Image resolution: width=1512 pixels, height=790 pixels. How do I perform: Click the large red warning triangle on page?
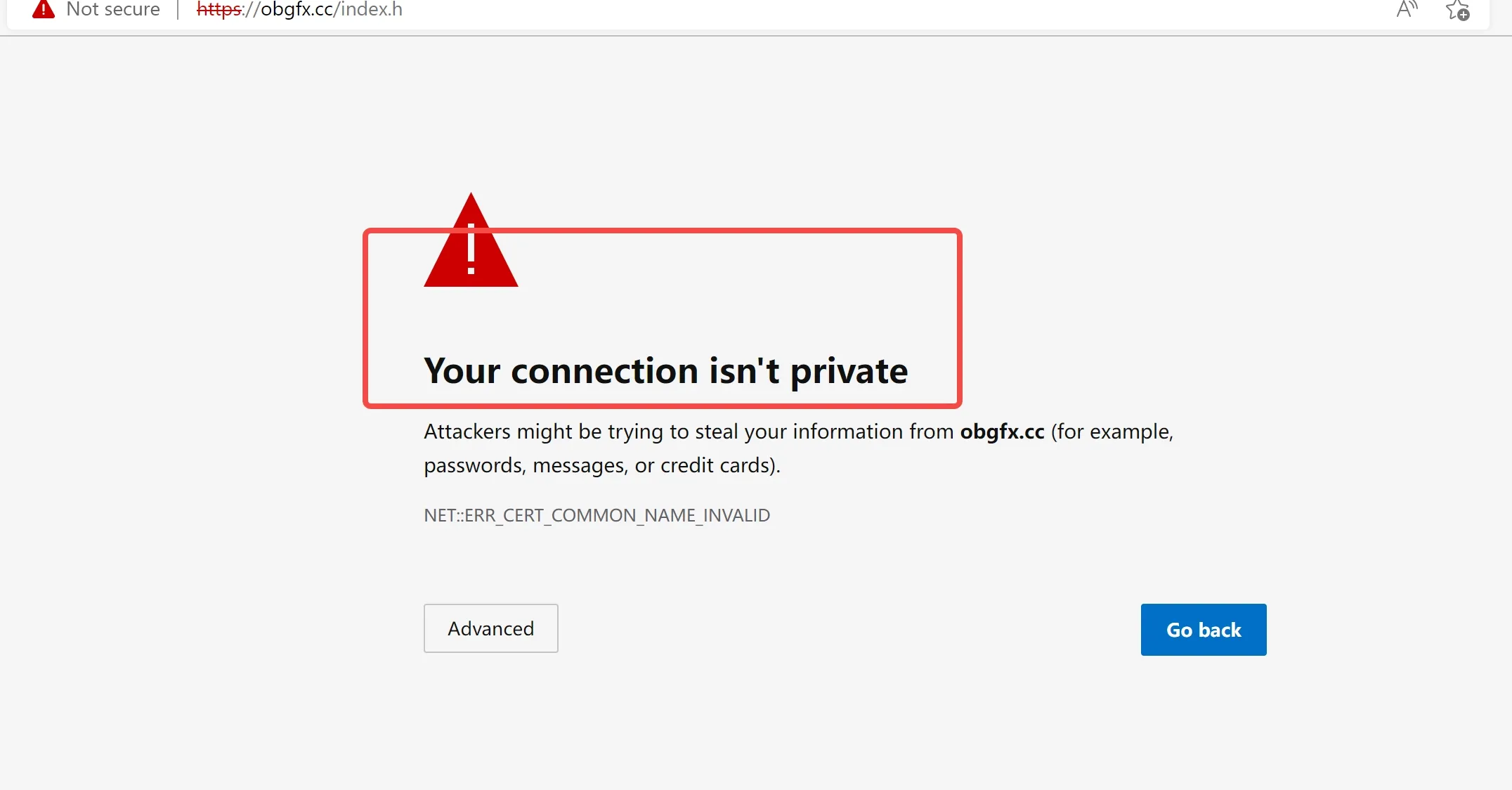[471, 240]
